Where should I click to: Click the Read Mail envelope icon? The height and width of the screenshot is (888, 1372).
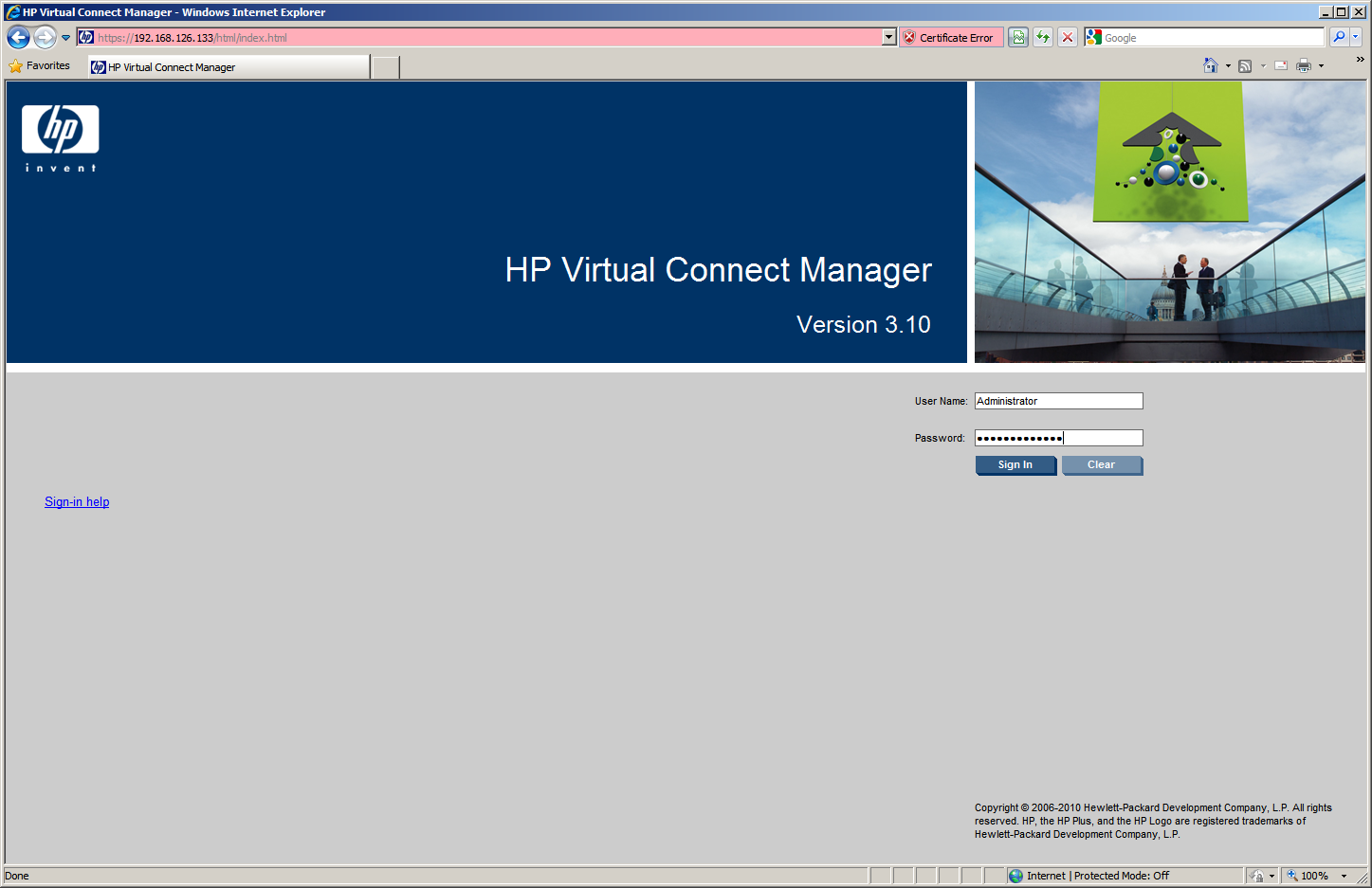pos(1281,65)
